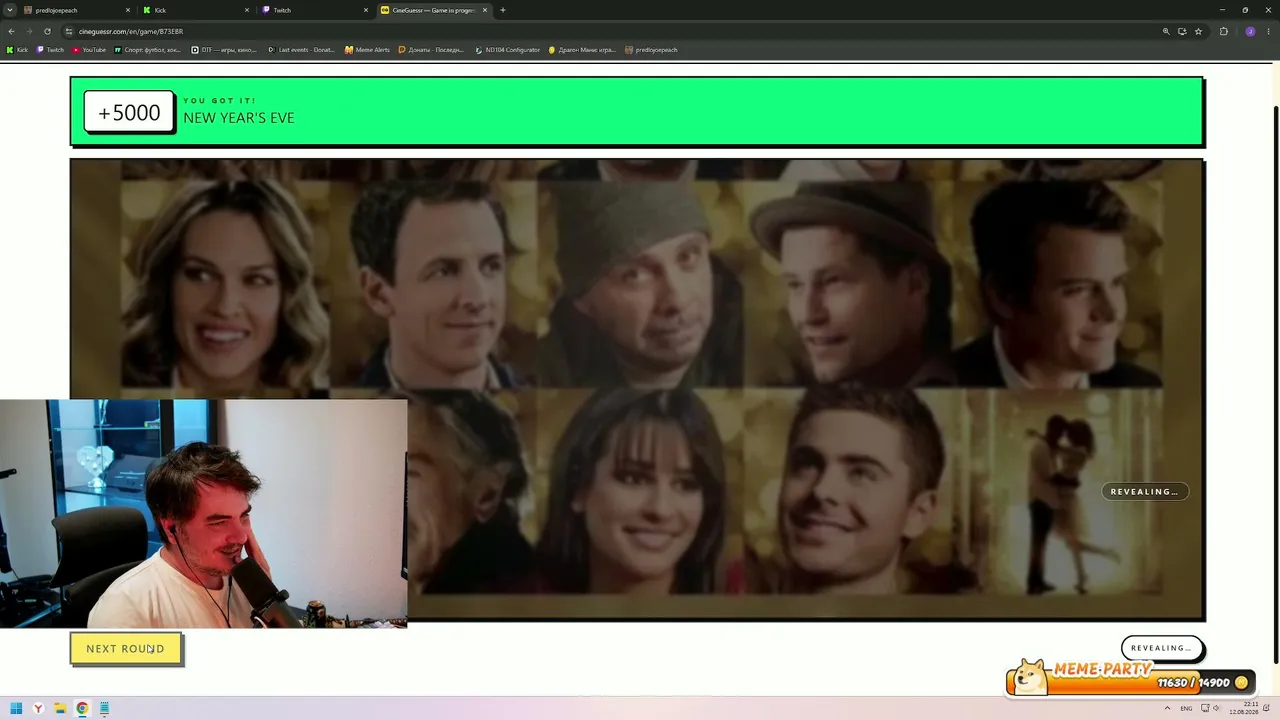The image size is (1280, 720).
Task: Open the Last events Donat bookmark
Action: [301, 50]
